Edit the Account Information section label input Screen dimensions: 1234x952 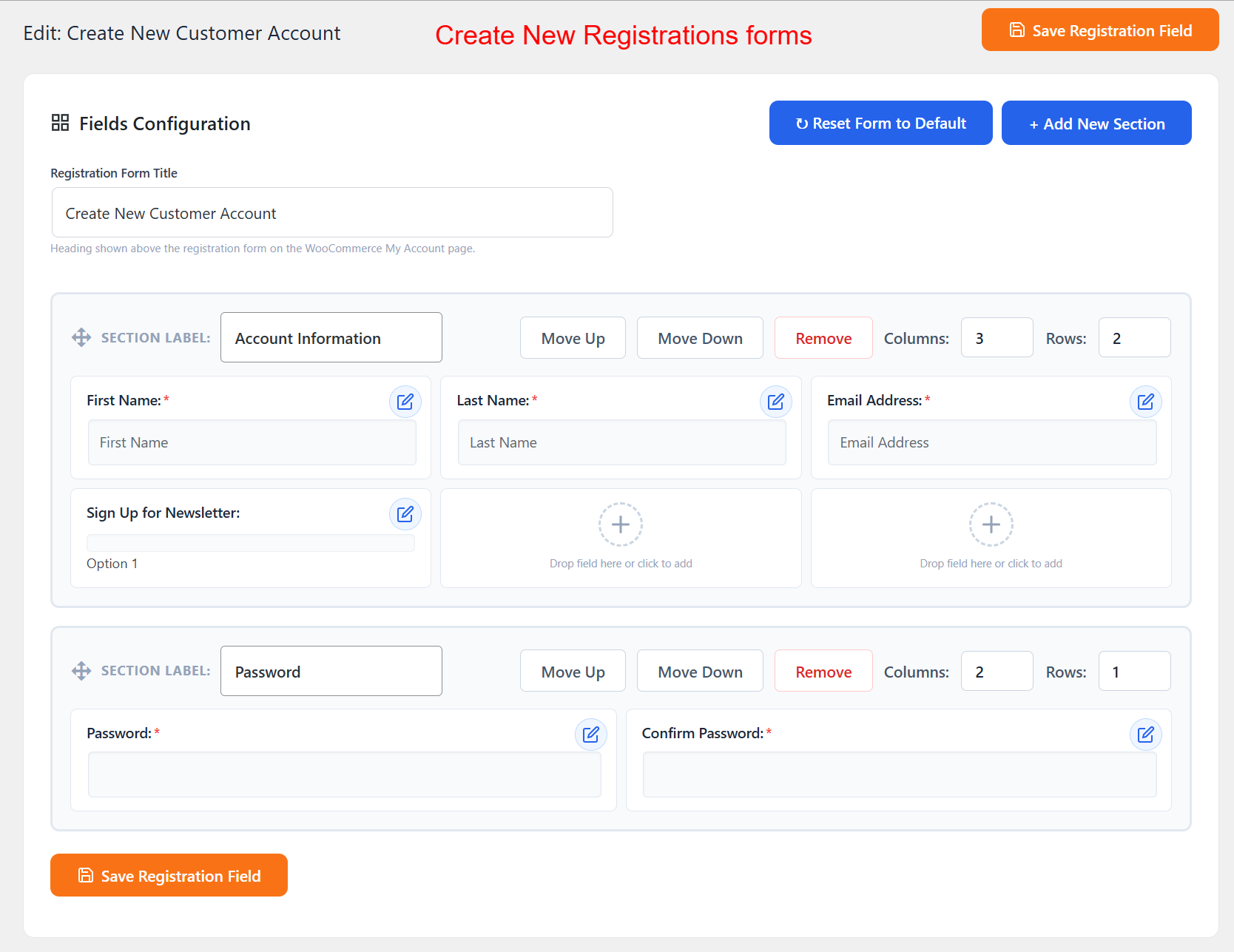tap(331, 337)
